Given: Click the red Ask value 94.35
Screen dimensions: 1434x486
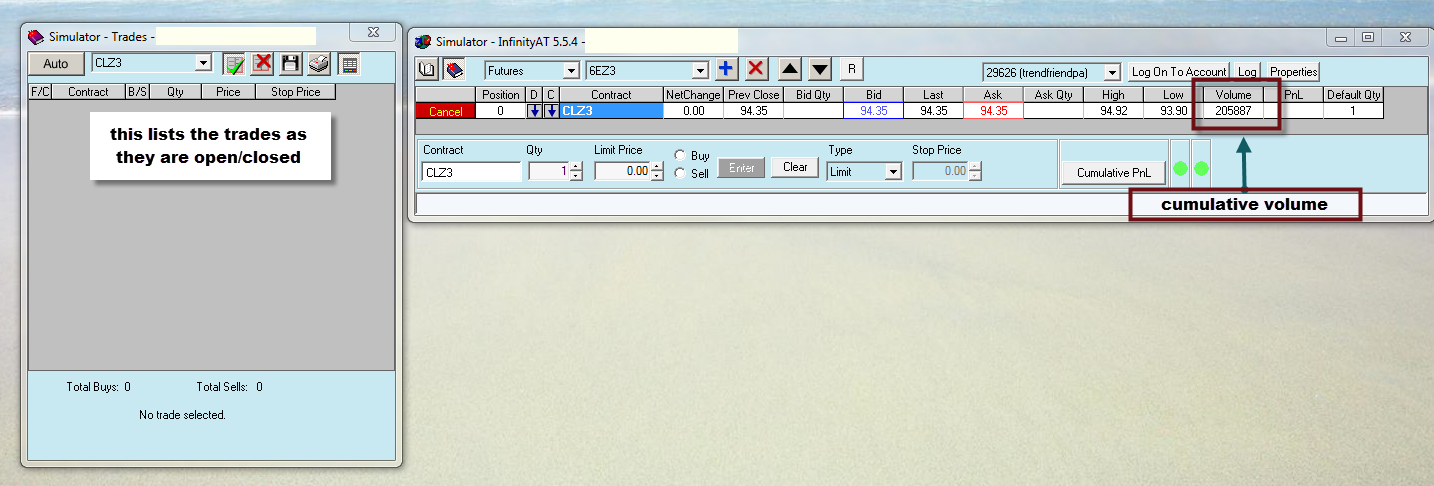Looking at the screenshot, I should tap(993, 111).
